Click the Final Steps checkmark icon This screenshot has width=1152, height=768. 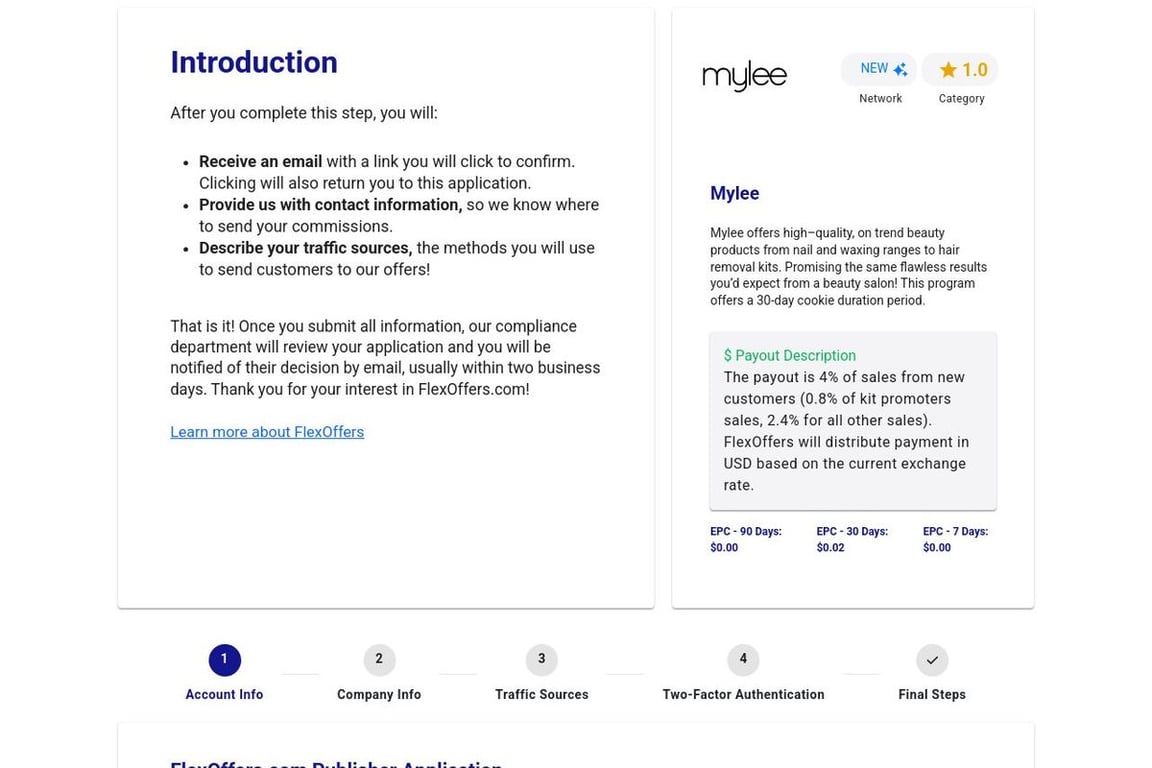coord(932,660)
